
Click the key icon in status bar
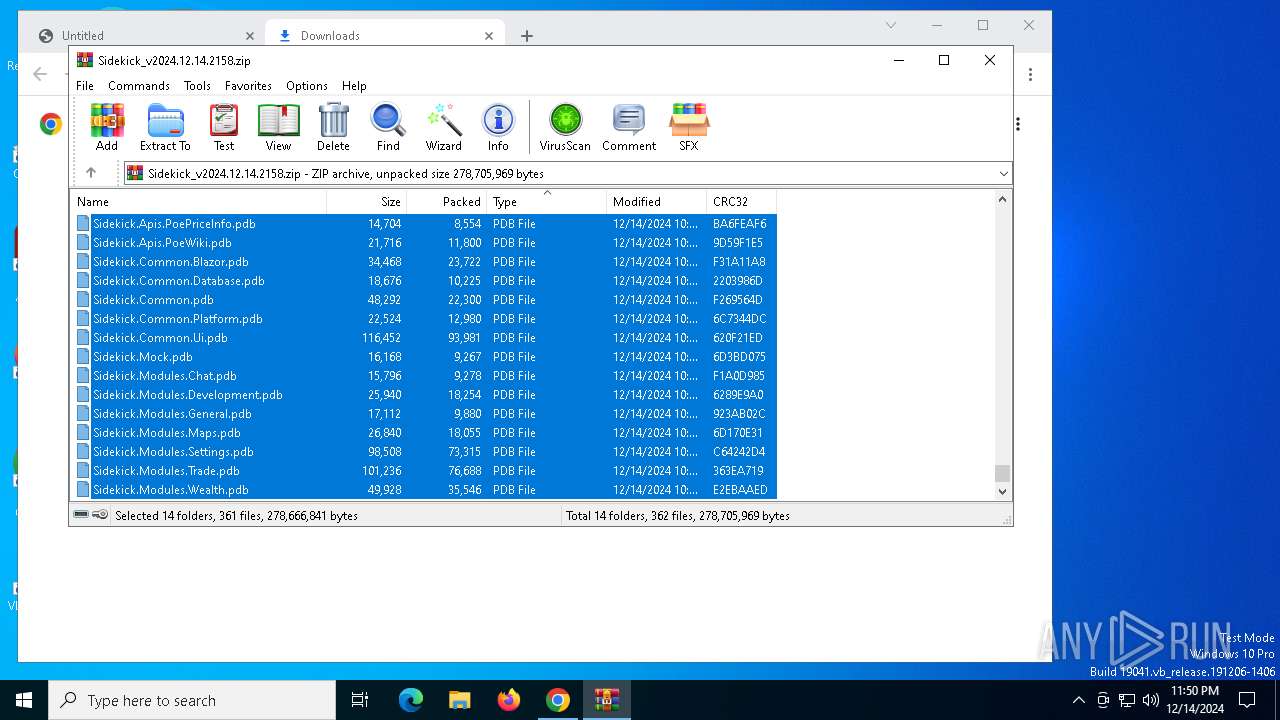(100, 515)
